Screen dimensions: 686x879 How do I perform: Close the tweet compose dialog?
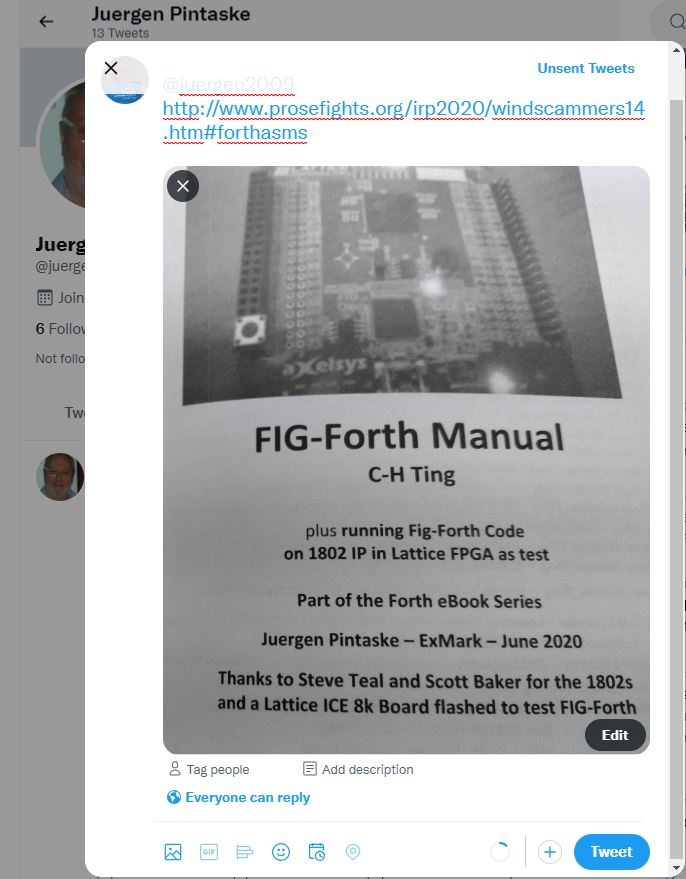click(111, 68)
